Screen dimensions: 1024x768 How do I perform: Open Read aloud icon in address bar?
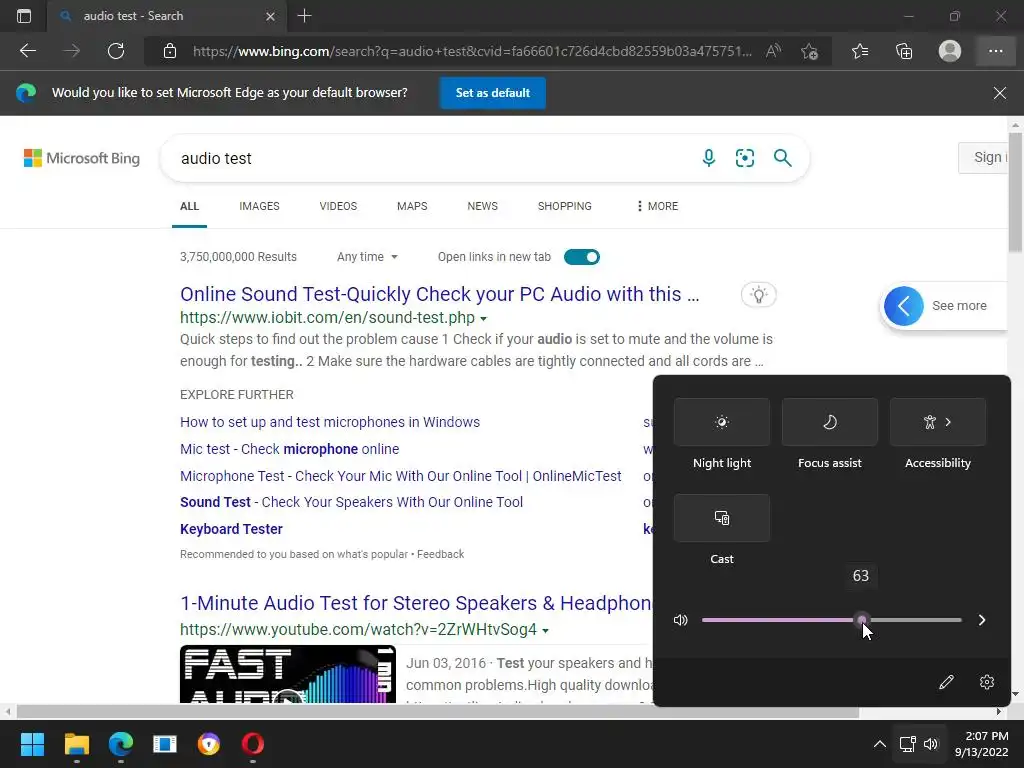[x=773, y=51]
